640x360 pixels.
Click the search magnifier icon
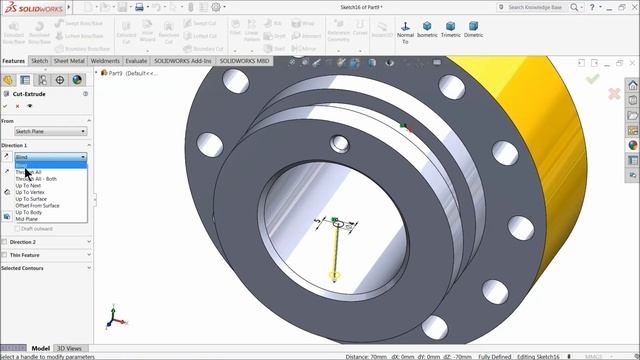tap(574, 7)
